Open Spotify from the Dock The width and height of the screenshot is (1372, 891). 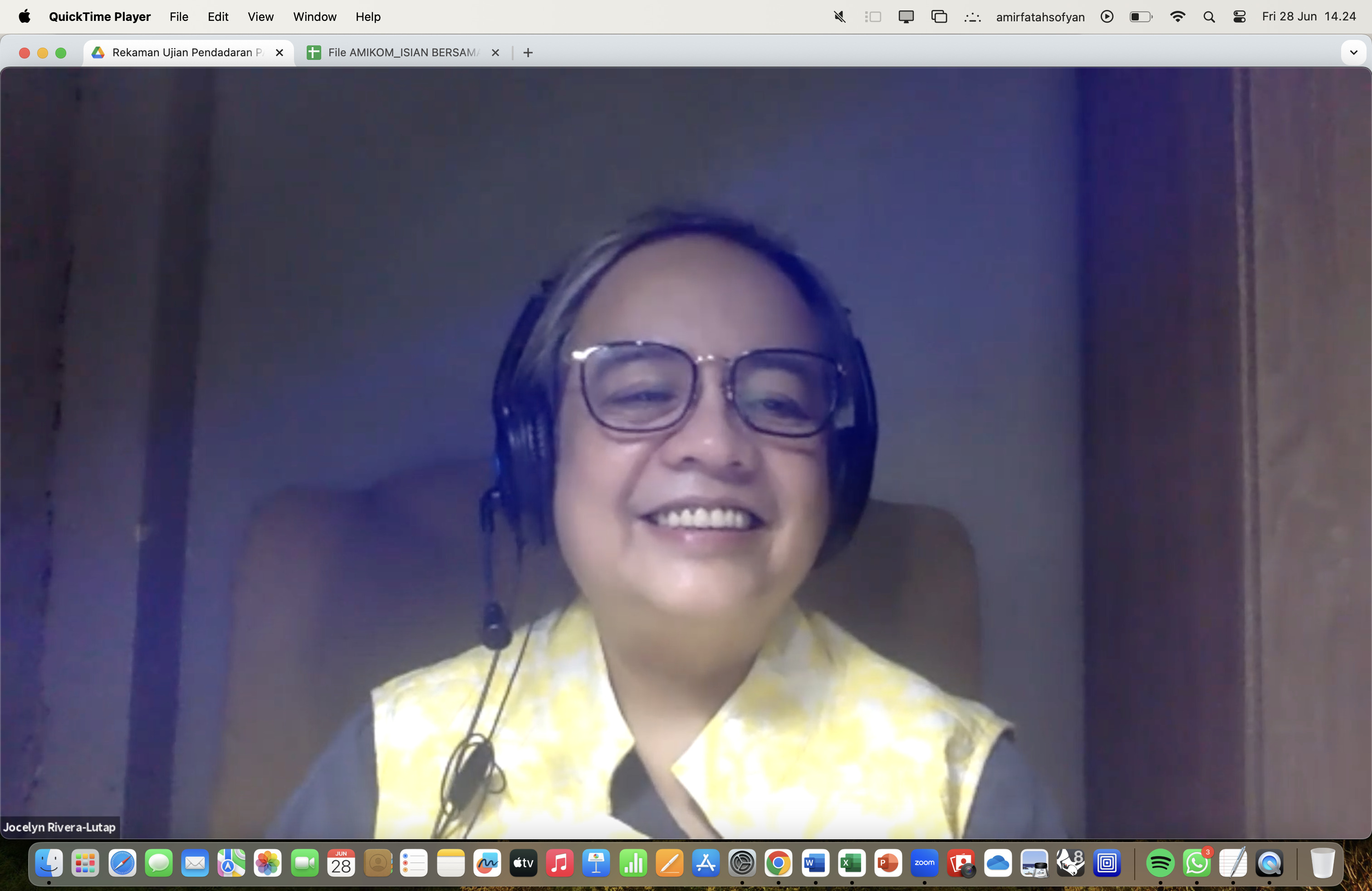(1160, 863)
